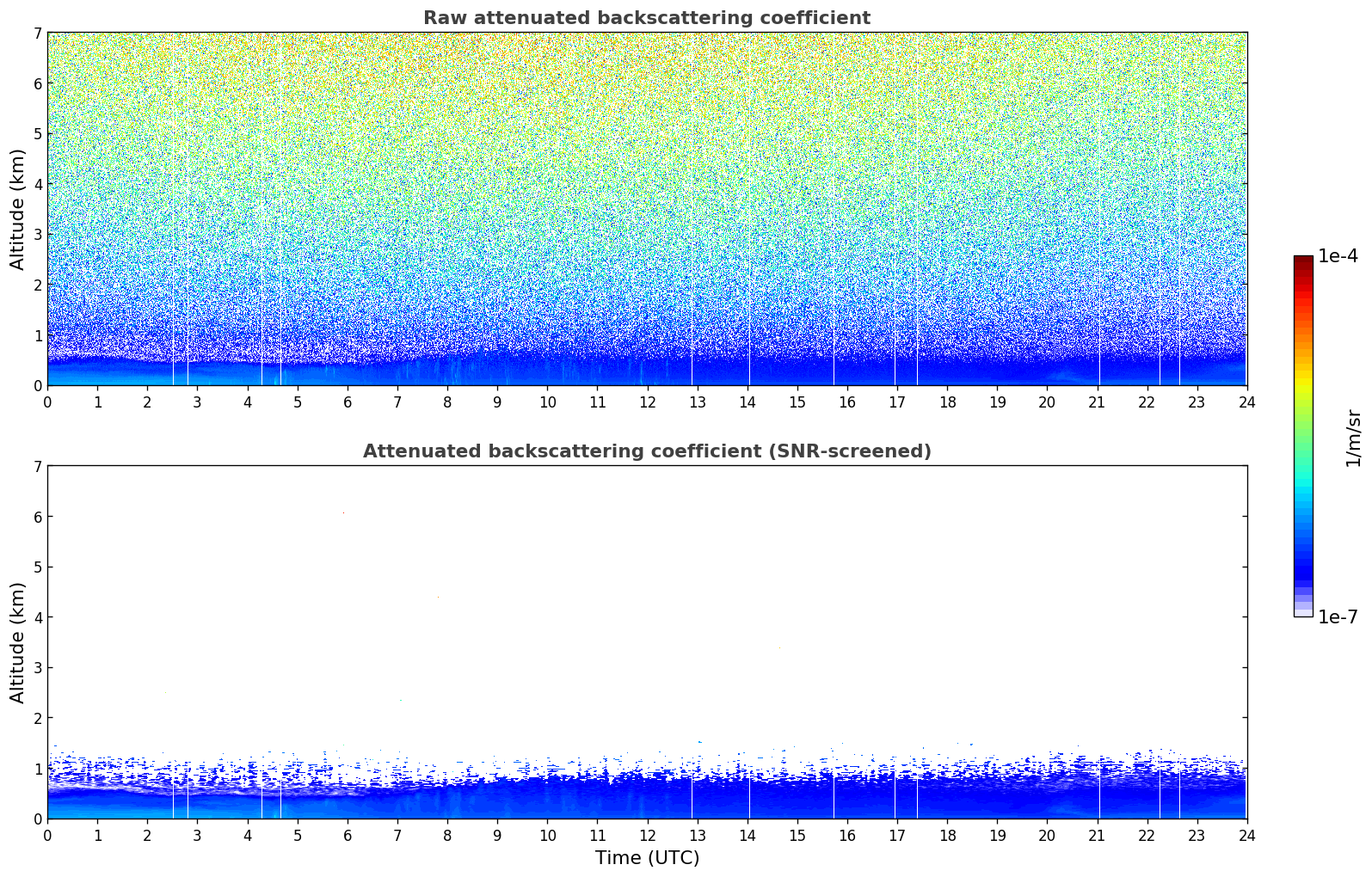Click hour tick '21' under the bottom plot
Screen dimensions: 1372x877
[x=1097, y=836]
